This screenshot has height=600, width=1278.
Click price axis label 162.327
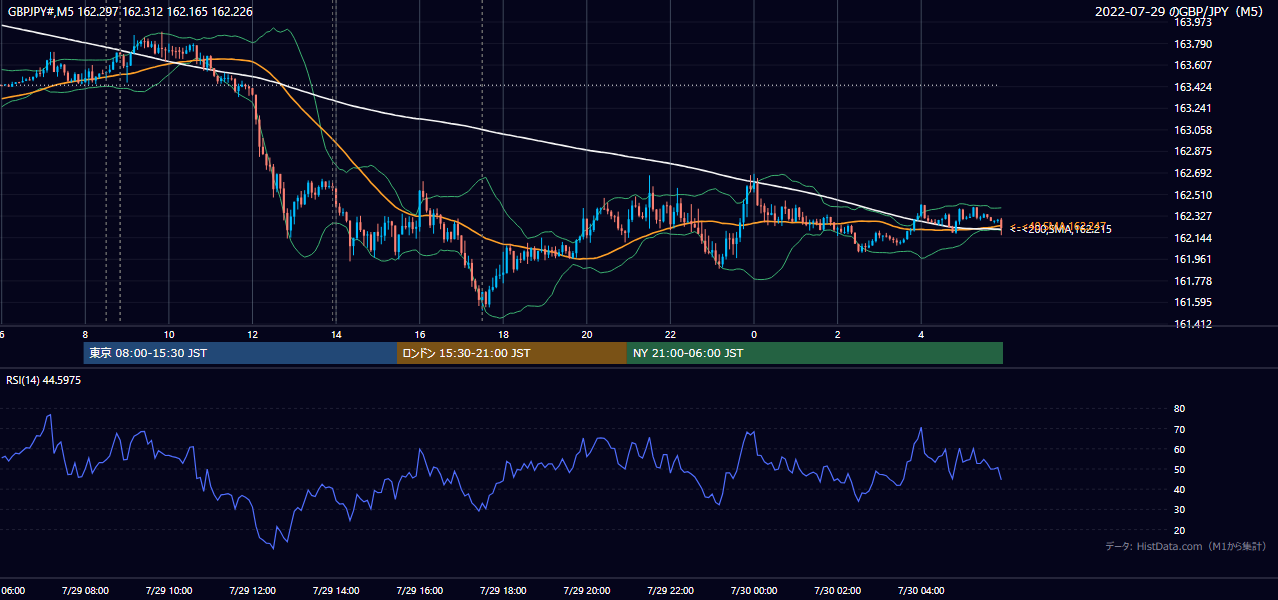pyautogui.click(x=1193, y=216)
